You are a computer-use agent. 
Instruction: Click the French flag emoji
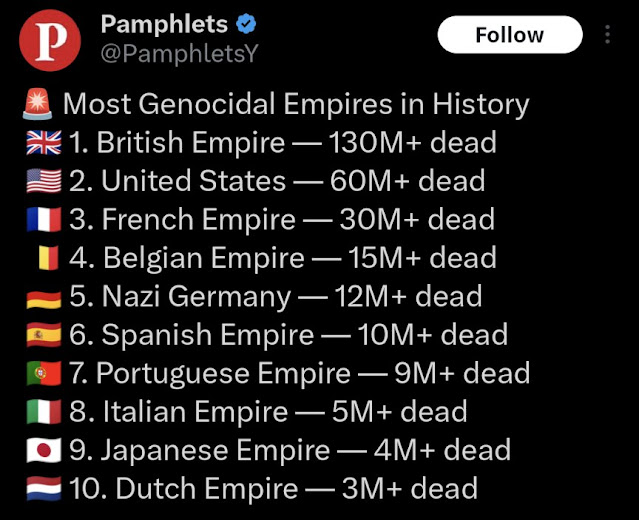tap(44, 219)
